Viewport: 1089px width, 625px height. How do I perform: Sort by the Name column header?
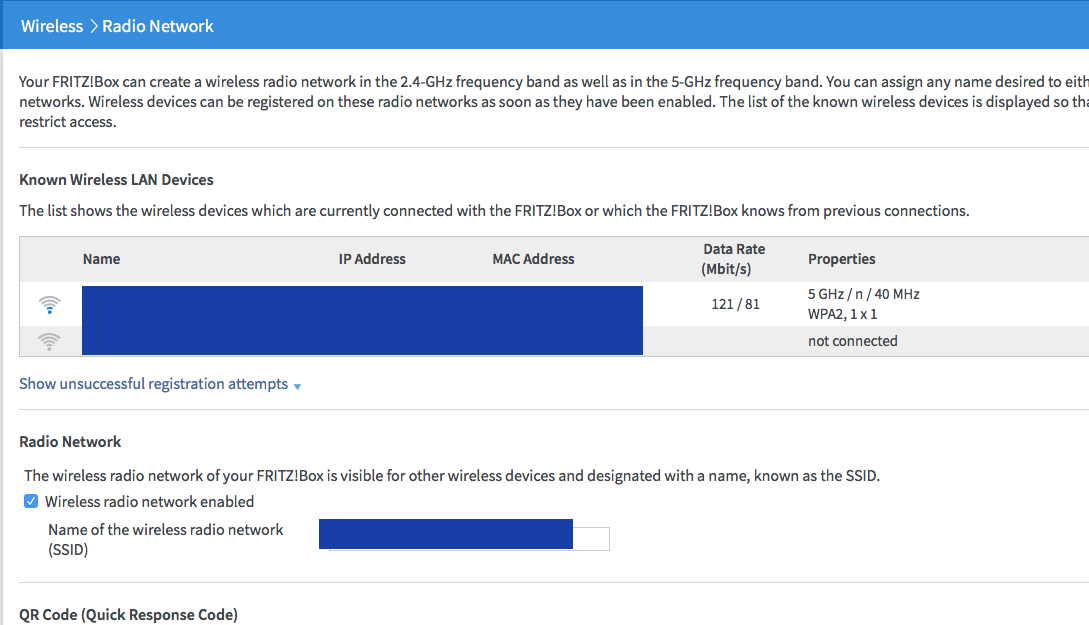tap(101, 259)
